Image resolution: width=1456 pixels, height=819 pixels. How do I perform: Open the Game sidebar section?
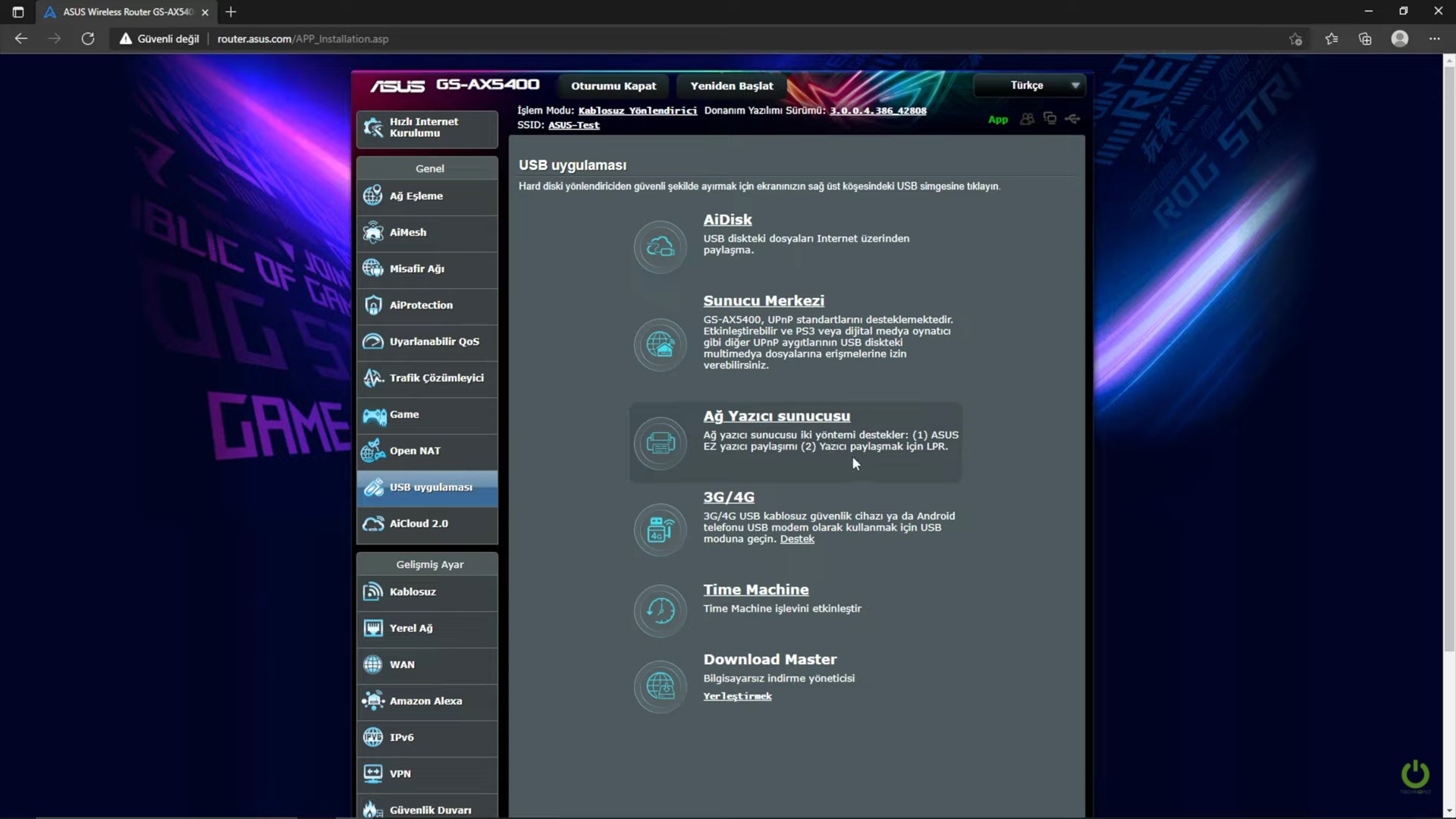[x=427, y=415]
